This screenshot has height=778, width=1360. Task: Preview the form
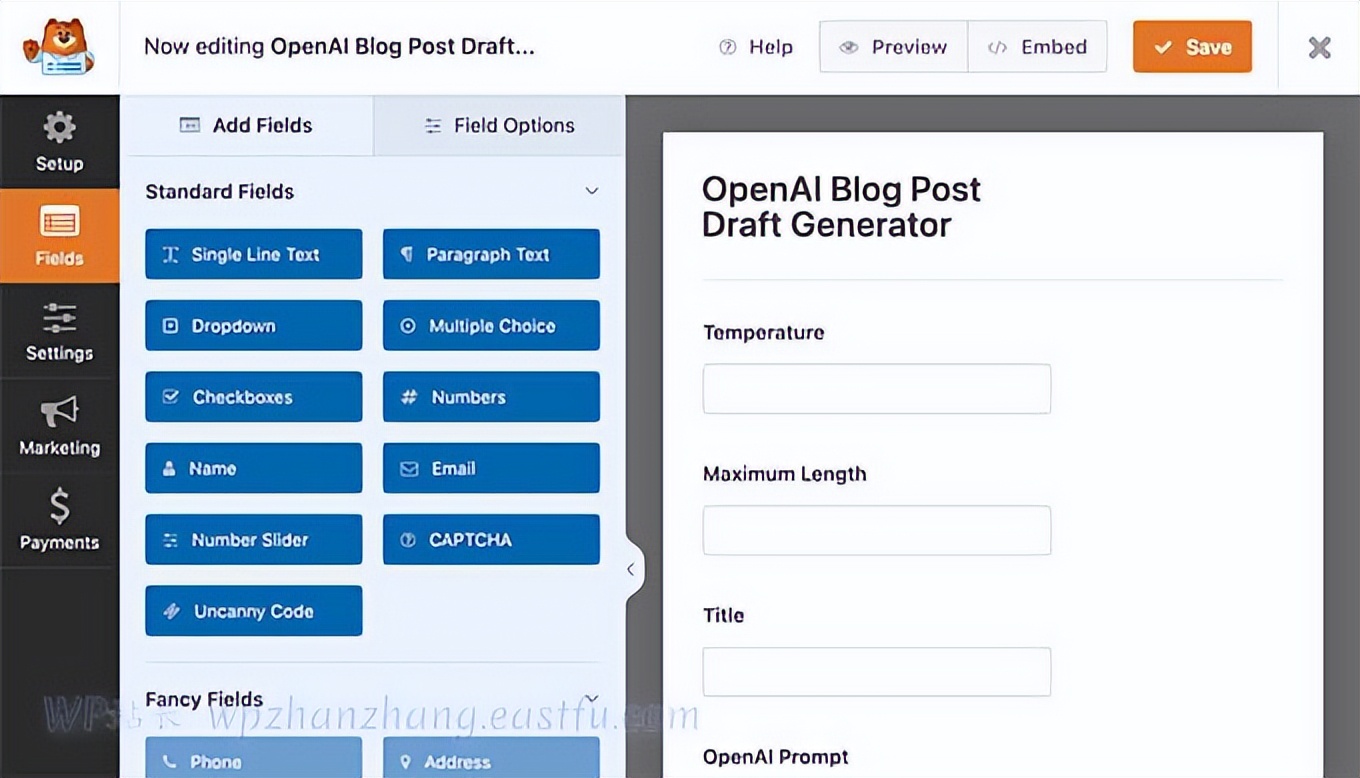tap(894, 47)
